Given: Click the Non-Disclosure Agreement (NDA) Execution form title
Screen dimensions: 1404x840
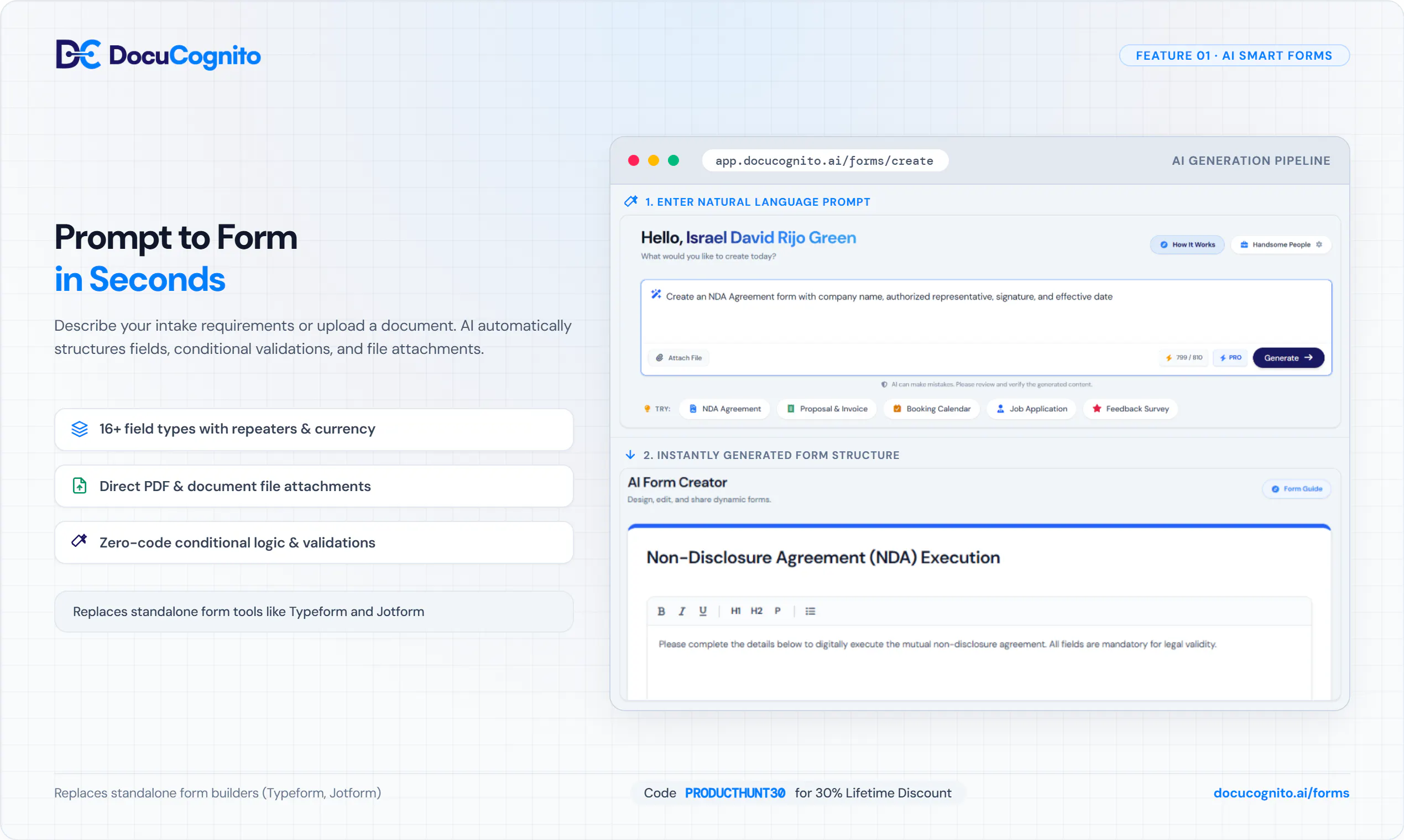Looking at the screenshot, I should point(823,557).
